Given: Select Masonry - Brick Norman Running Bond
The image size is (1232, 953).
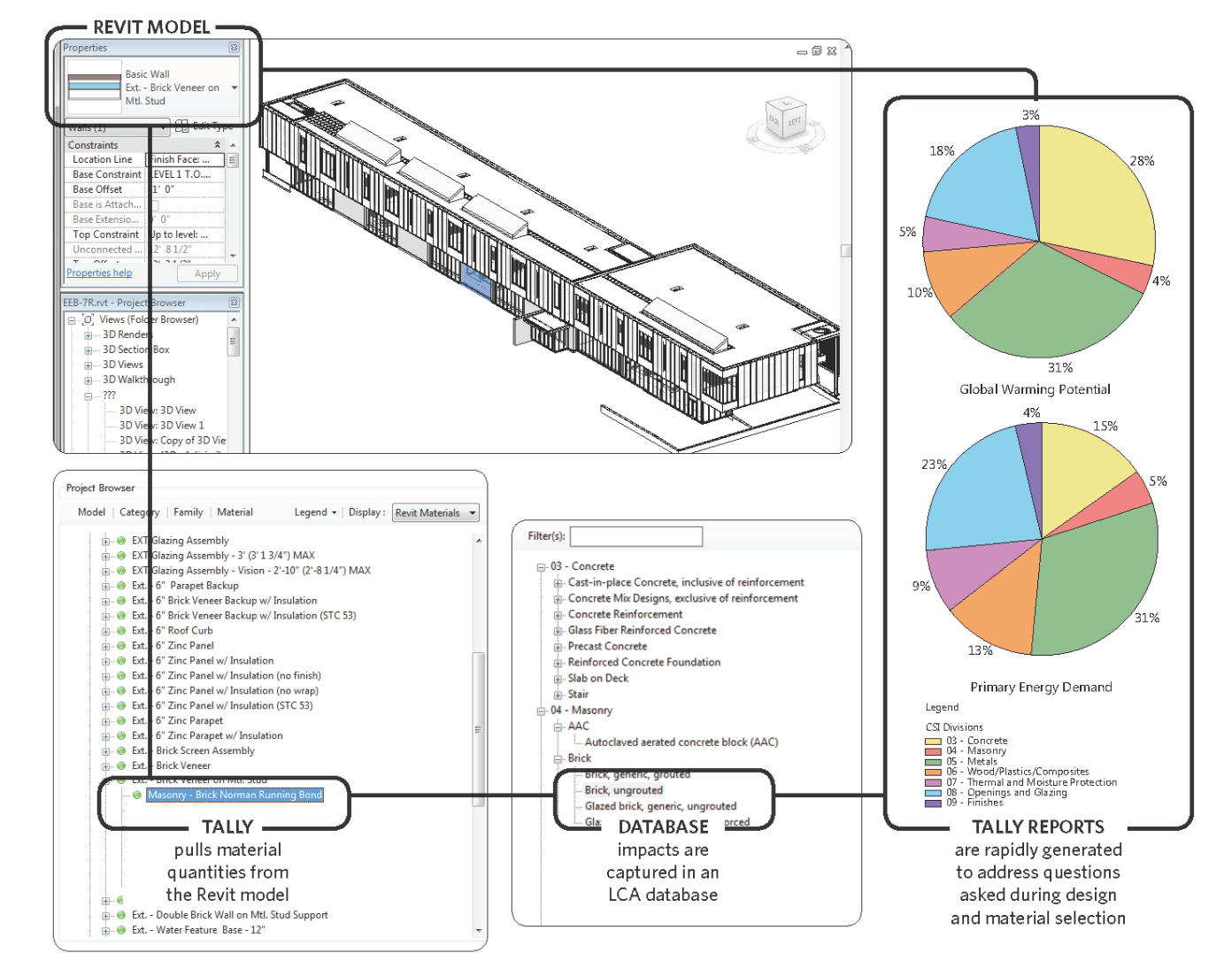Looking at the screenshot, I should pyautogui.click(x=235, y=795).
